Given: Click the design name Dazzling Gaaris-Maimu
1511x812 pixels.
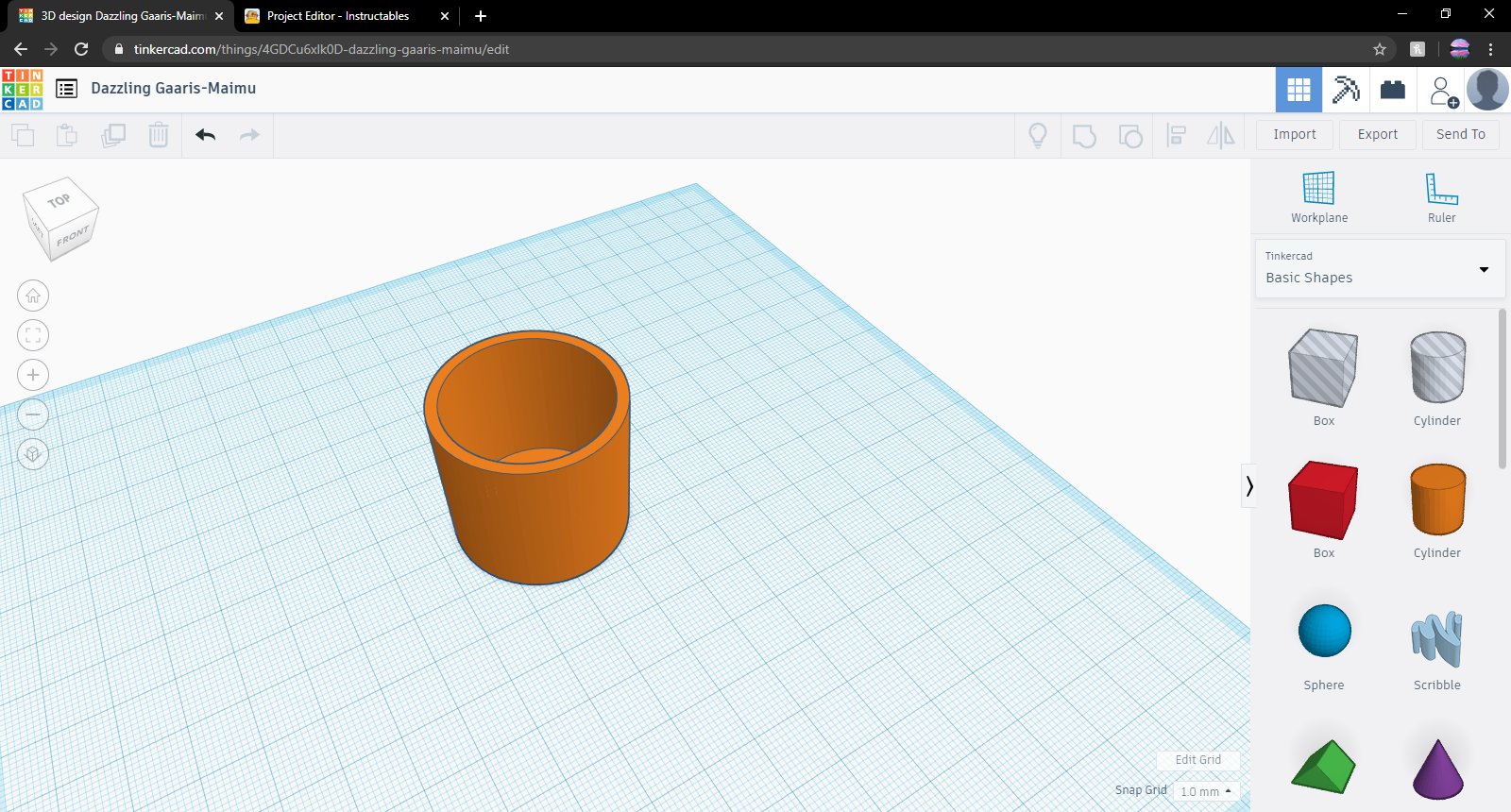Looking at the screenshot, I should (174, 88).
